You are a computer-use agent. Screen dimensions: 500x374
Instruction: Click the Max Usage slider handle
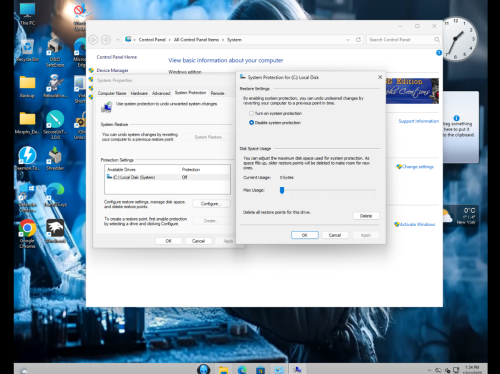click(282, 190)
